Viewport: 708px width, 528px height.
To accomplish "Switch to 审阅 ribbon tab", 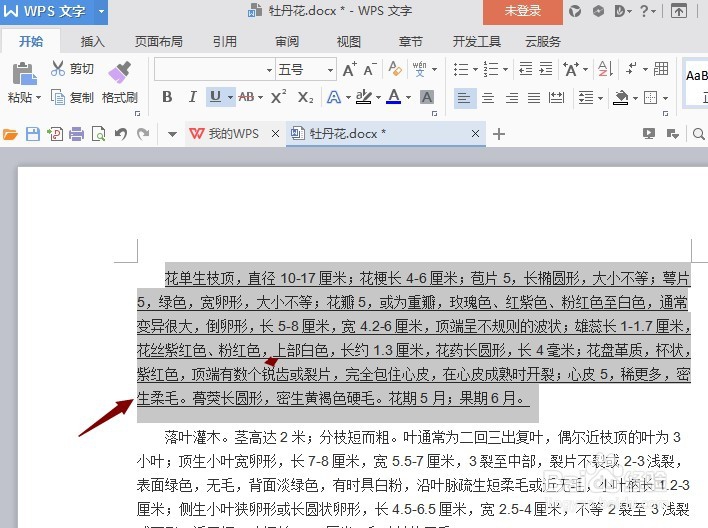I will 287,42.
